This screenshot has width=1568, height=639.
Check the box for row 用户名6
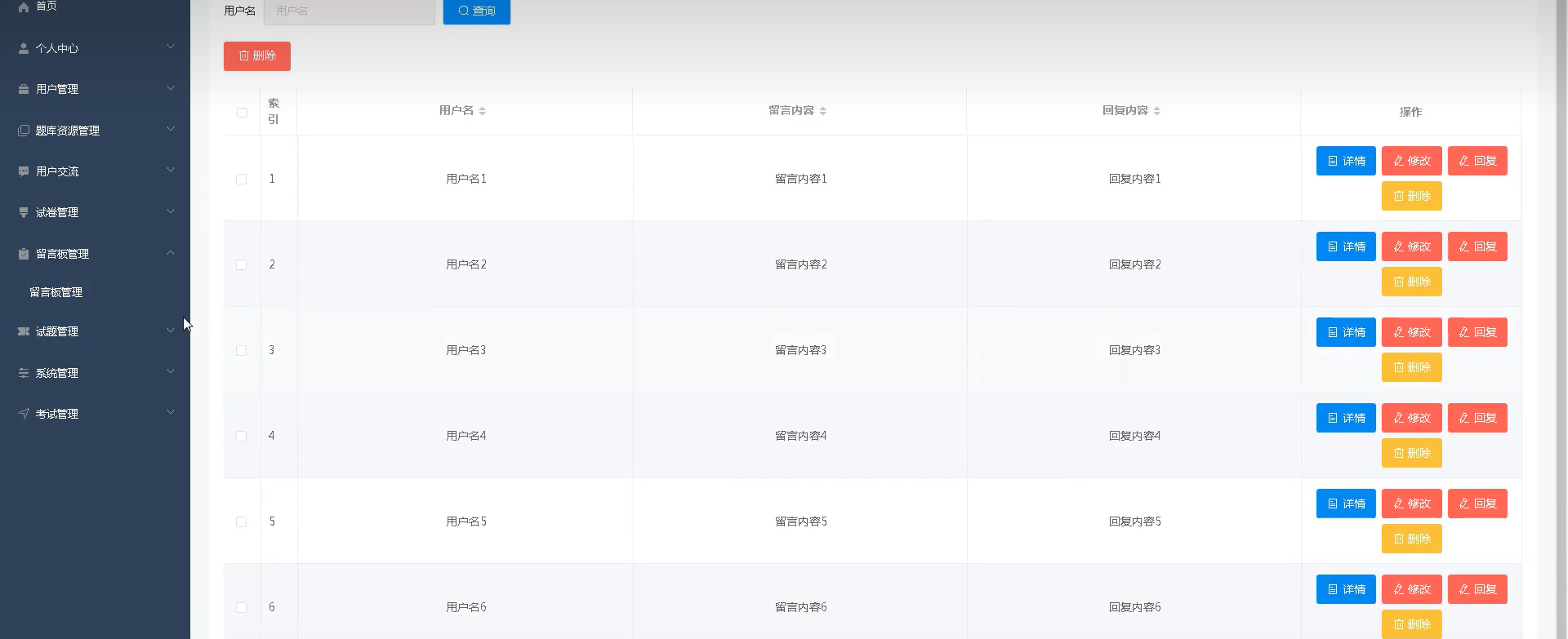(x=241, y=607)
